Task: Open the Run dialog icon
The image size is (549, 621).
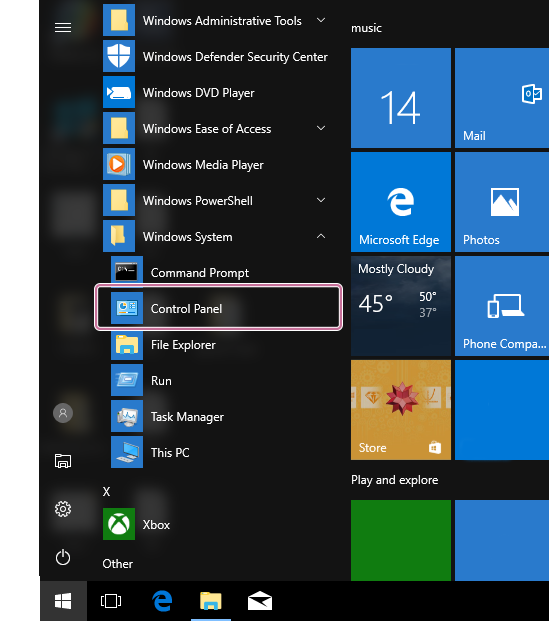Action: click(x=127, y=381)
